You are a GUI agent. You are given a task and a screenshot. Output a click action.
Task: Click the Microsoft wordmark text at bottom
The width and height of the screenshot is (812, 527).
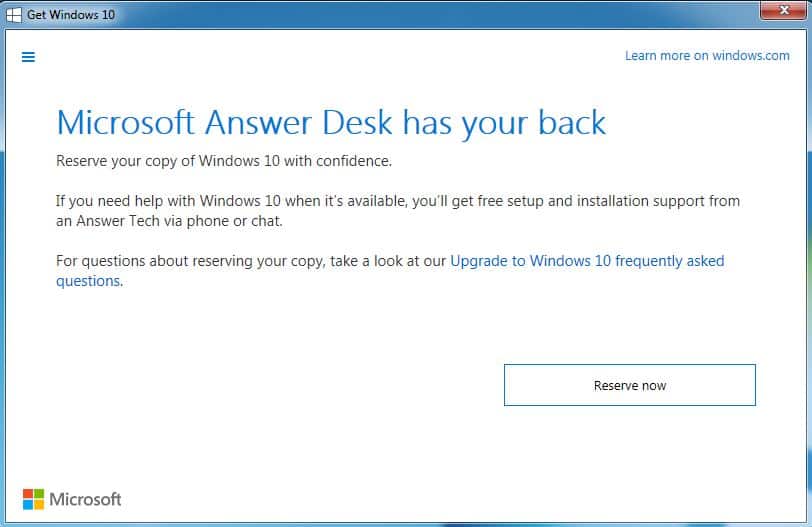[x=85, y=499]
